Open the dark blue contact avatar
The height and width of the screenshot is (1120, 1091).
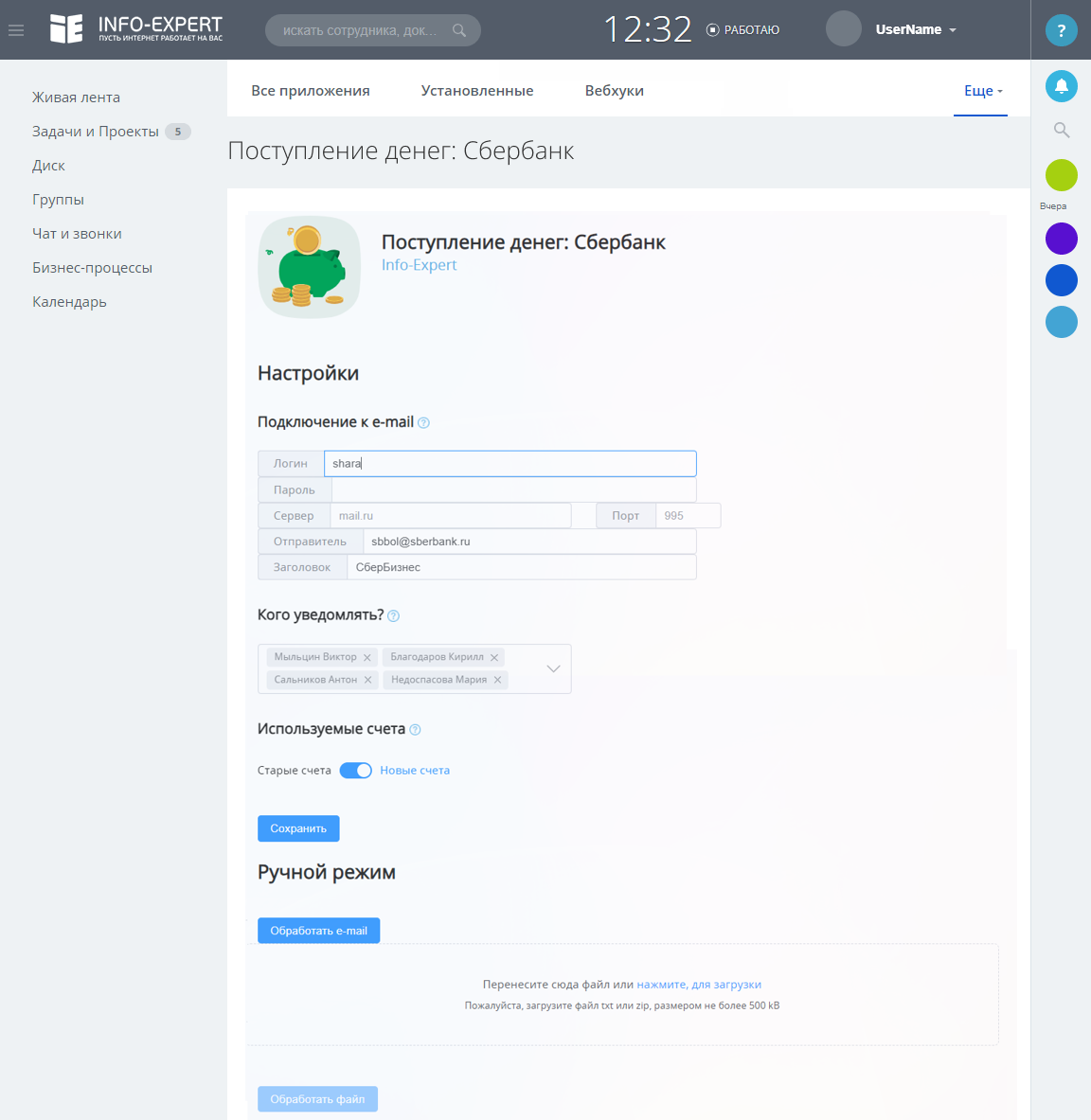tap(1061, 280)
